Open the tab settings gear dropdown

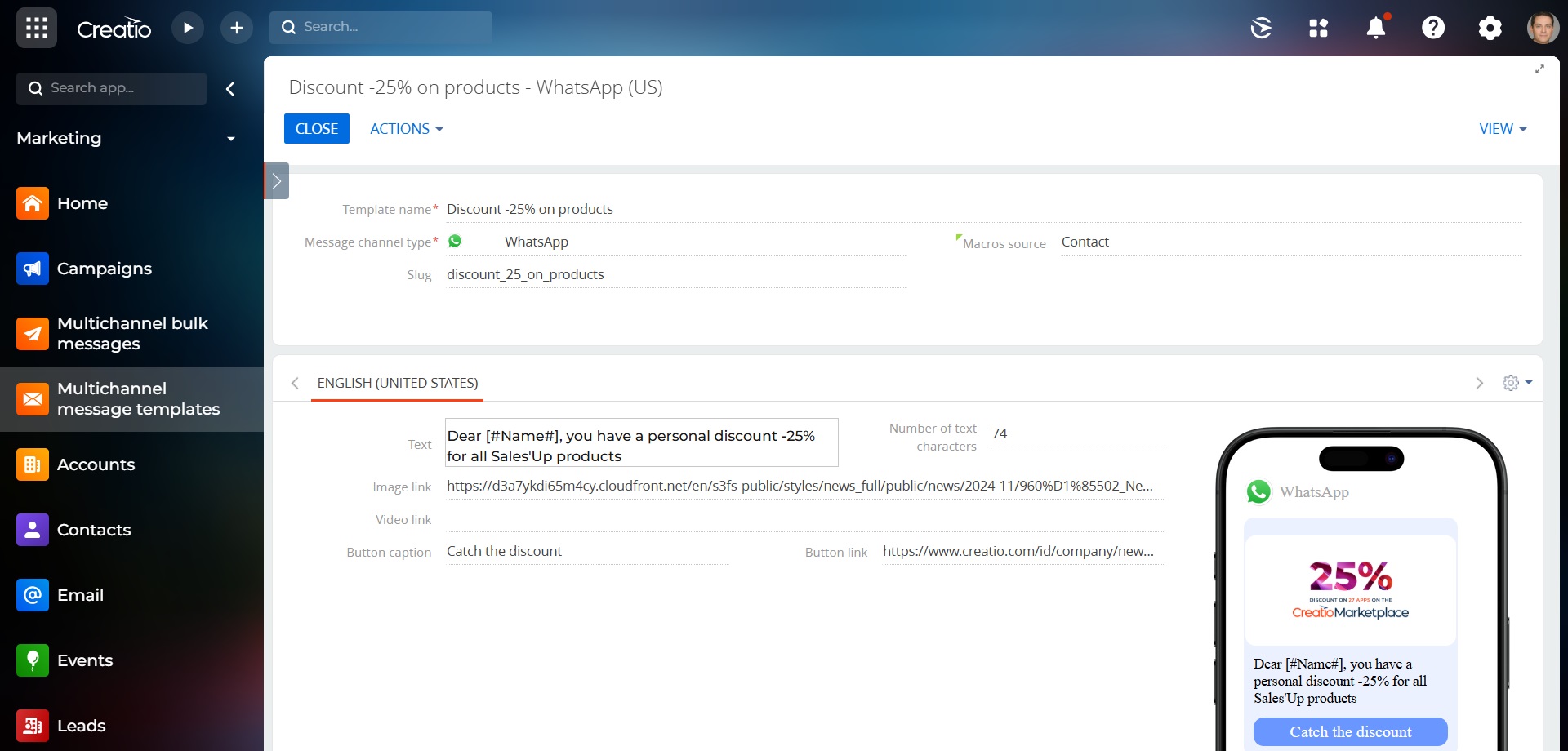point(1517,383)
